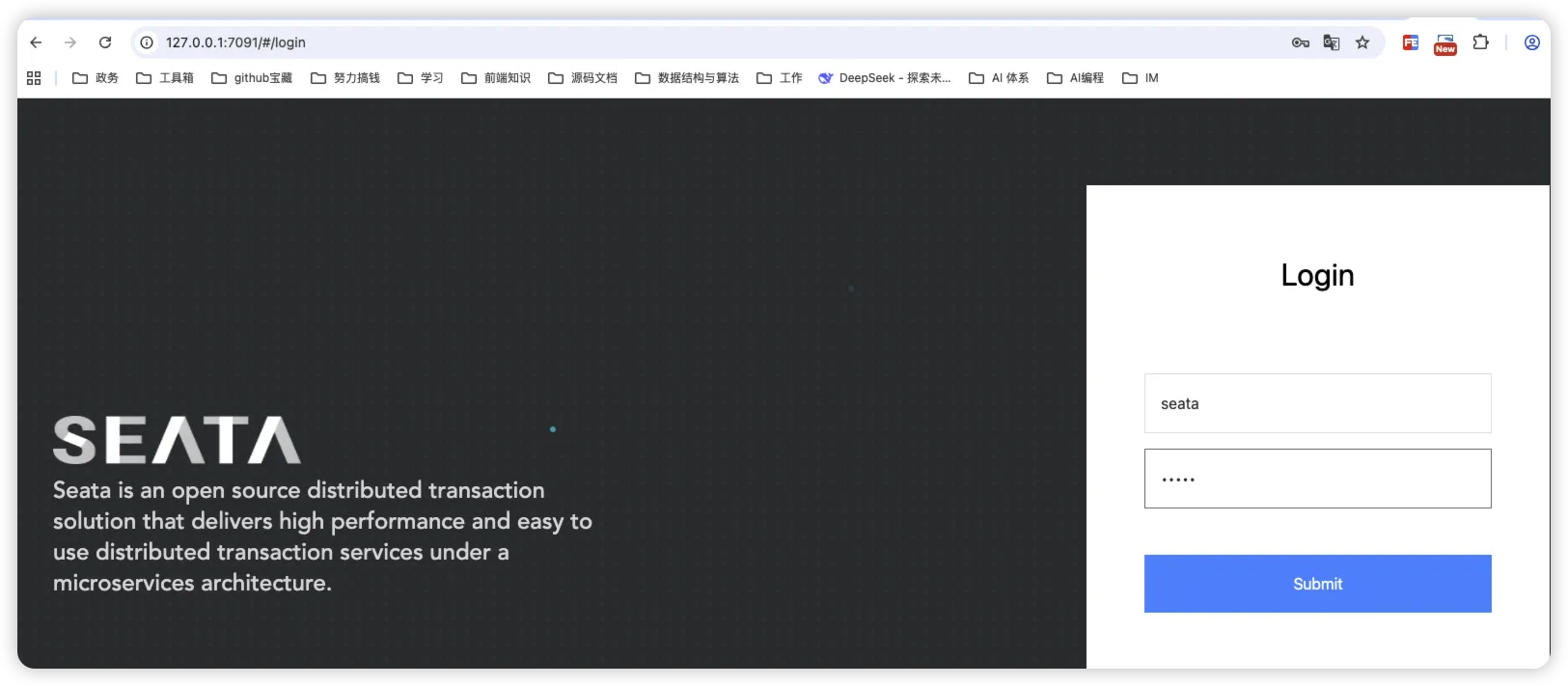Viewport: 1568px width, 686px height.
Task: Click the Seata description paragraph
Action: pos(322,536)
